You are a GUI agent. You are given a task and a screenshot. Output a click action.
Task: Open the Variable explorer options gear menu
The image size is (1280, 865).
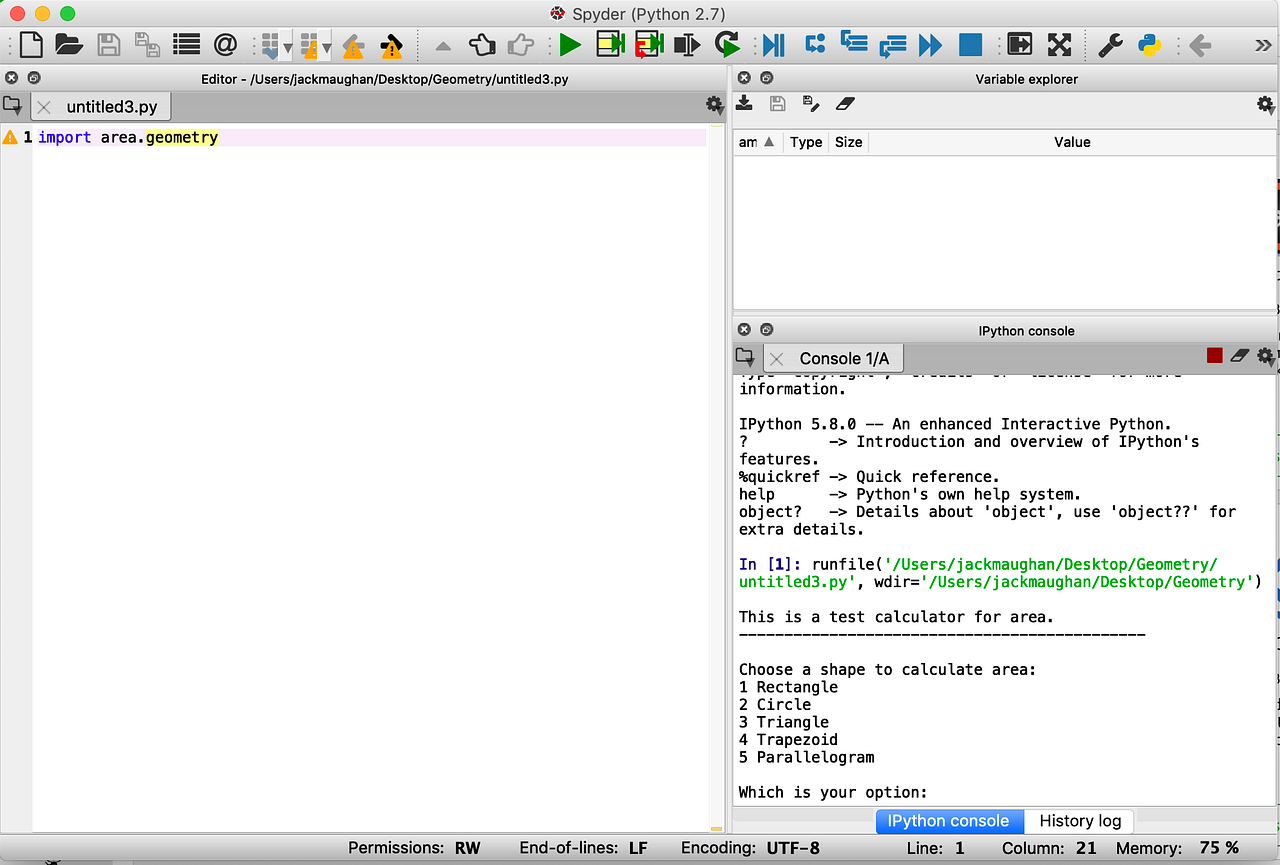[1266, 104]
